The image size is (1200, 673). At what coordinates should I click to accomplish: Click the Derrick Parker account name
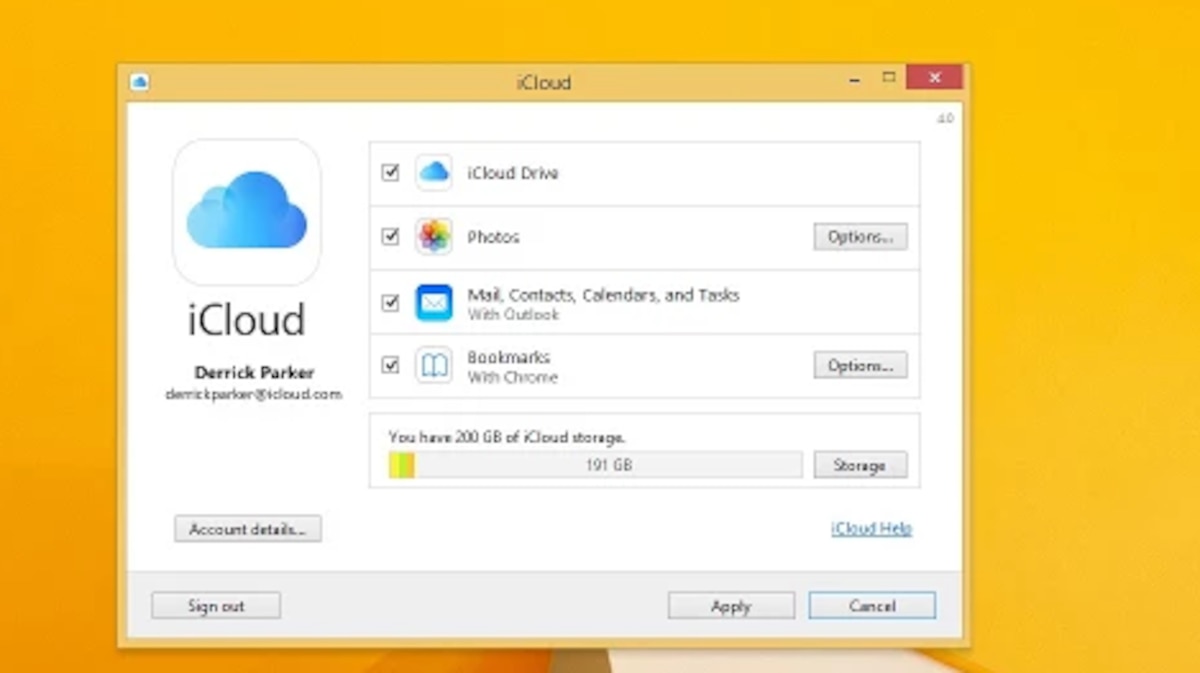click(254, 372)
